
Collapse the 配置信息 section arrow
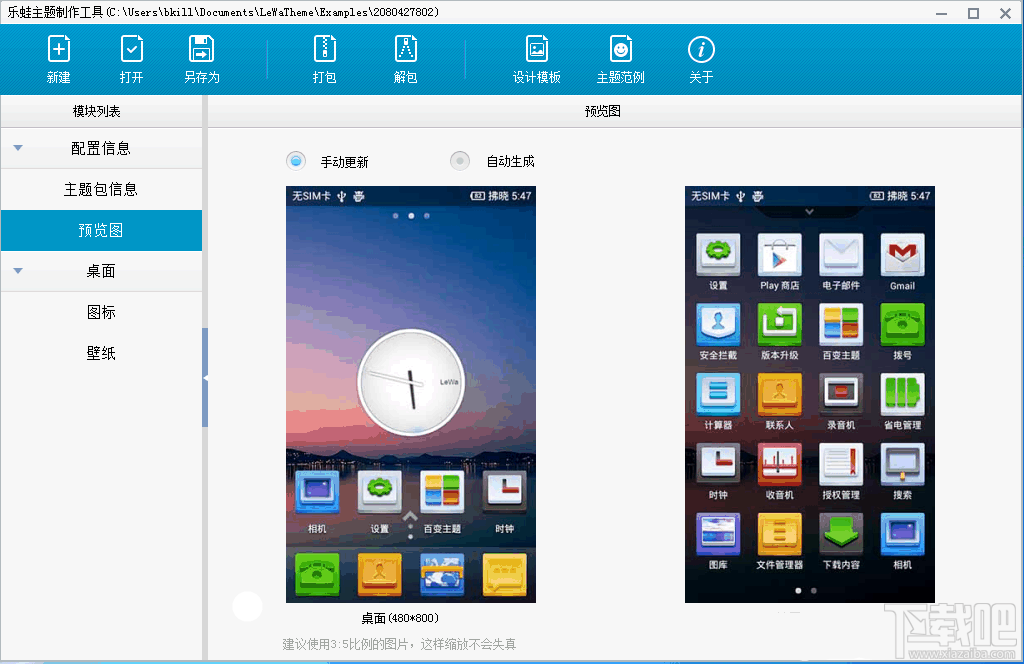tap(18, 148)
